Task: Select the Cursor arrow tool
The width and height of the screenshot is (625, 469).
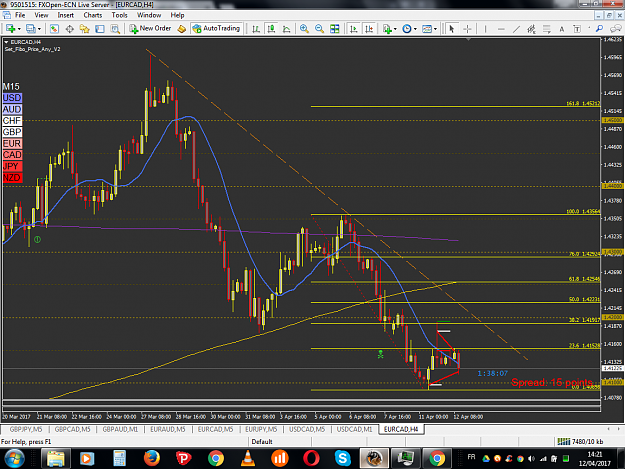Action: point(452,29)
